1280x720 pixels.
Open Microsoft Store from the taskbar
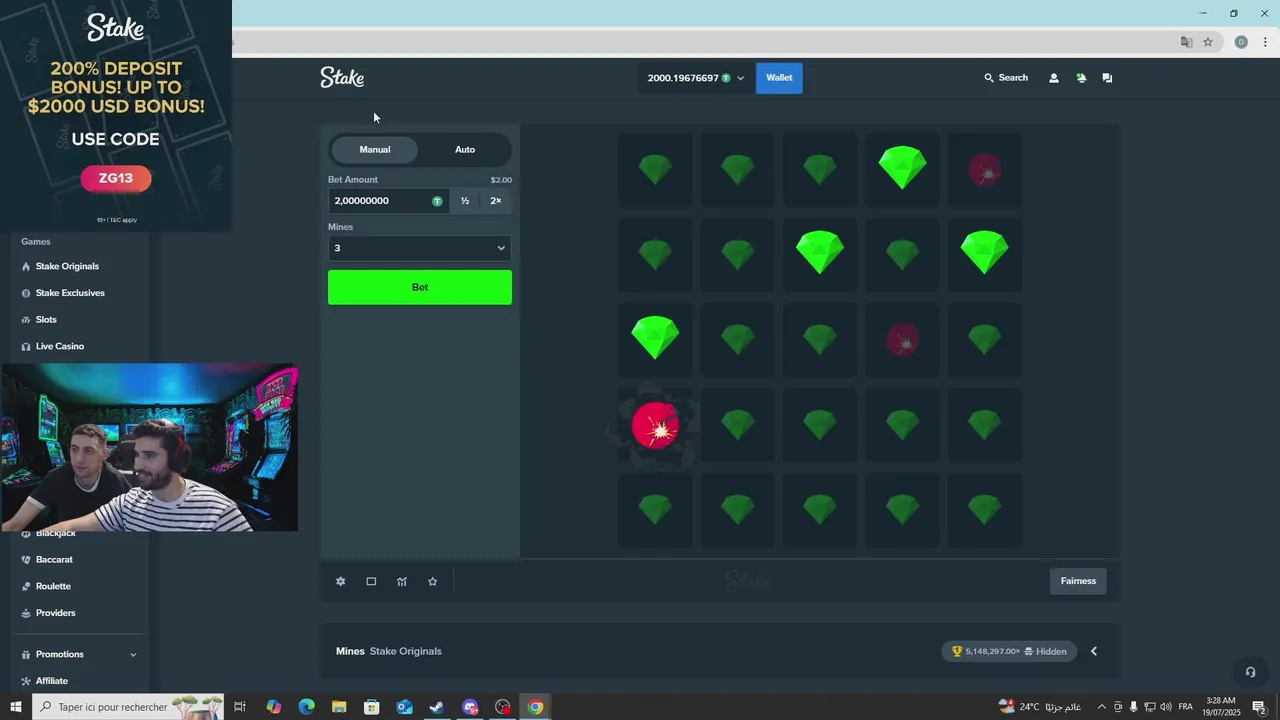coord(372,707)
